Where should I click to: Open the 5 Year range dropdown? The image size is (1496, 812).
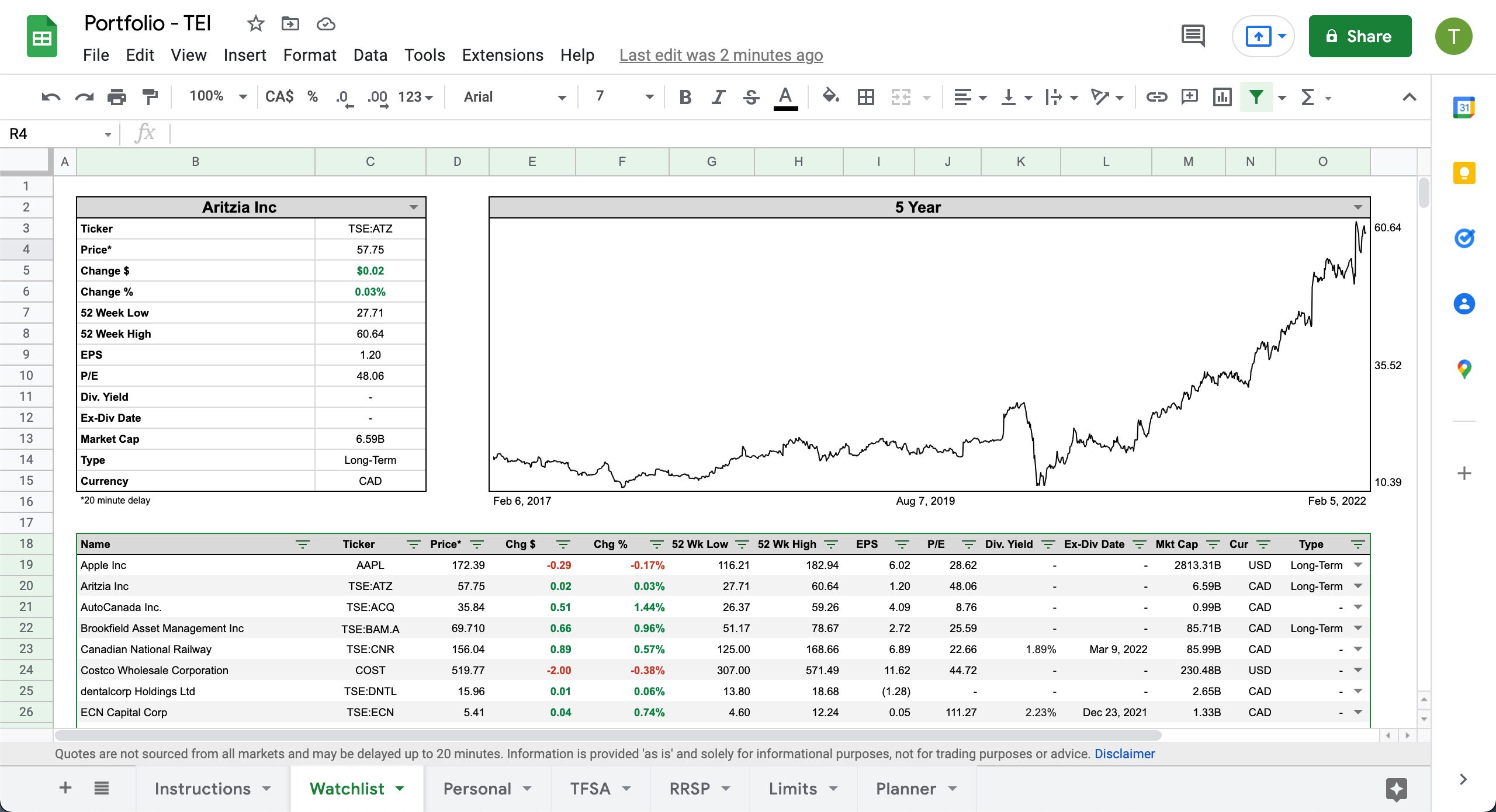pyautogui.click(x=1358, y=207)
